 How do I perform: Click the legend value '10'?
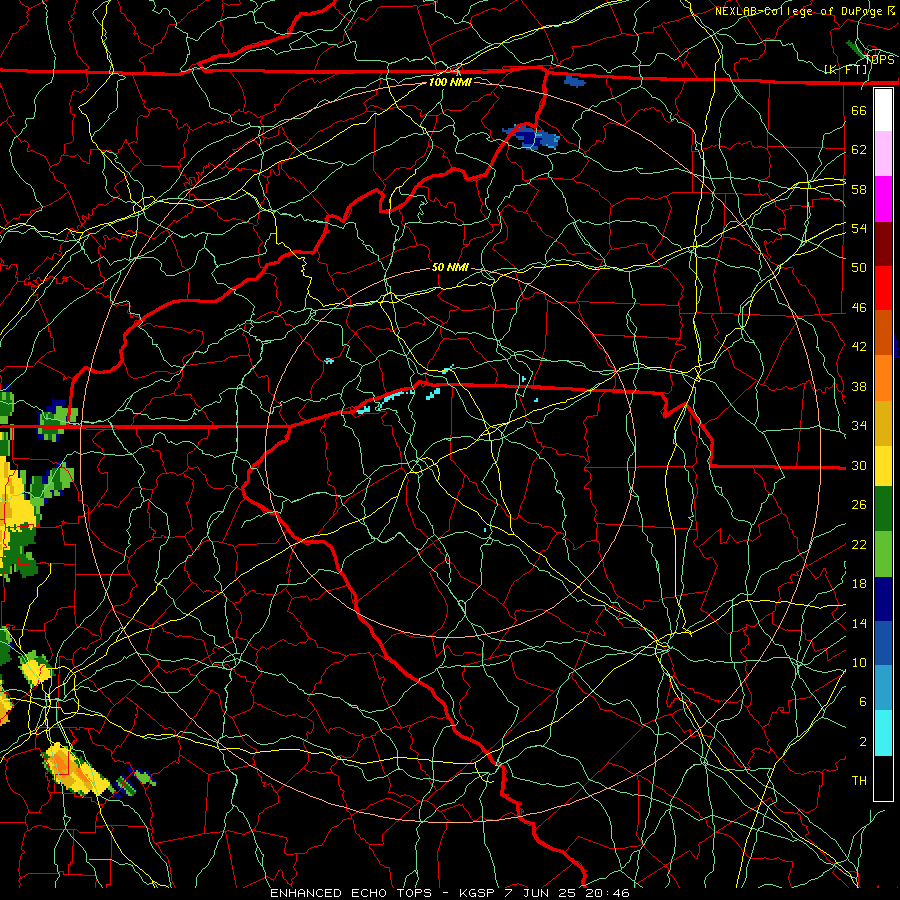click(x=859, y=662)
